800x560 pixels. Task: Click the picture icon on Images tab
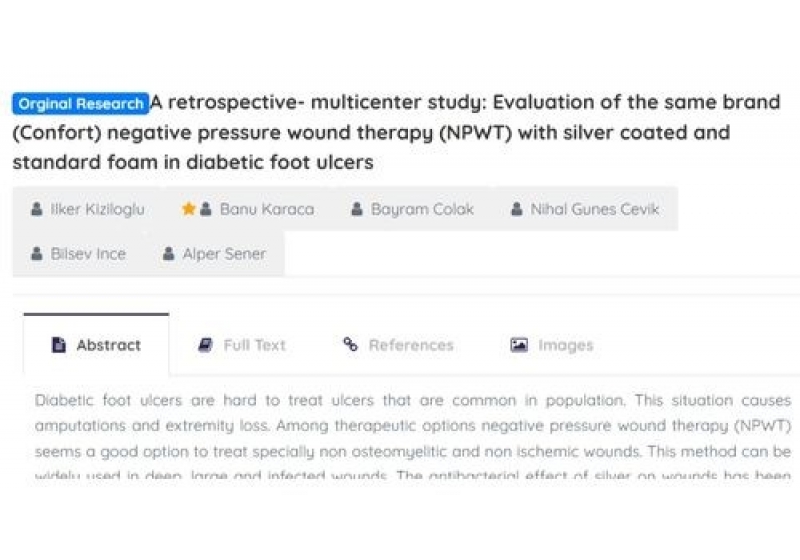(x=518, y=345)
